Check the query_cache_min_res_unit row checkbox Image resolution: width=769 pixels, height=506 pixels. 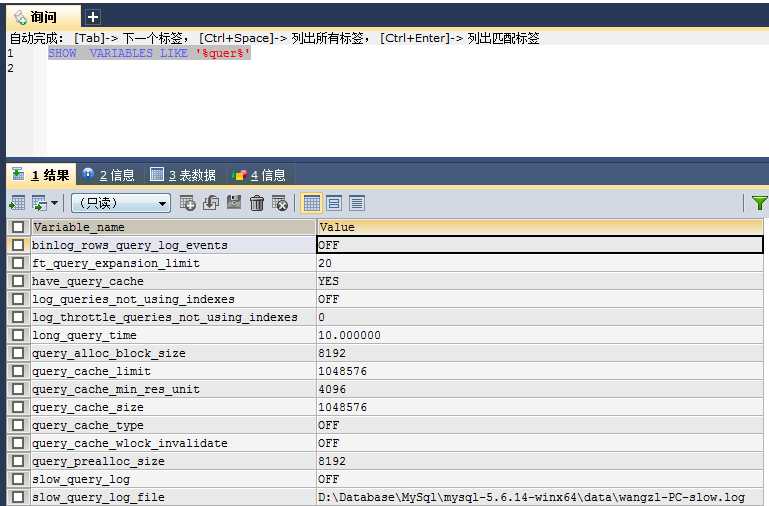pos(18,389)
